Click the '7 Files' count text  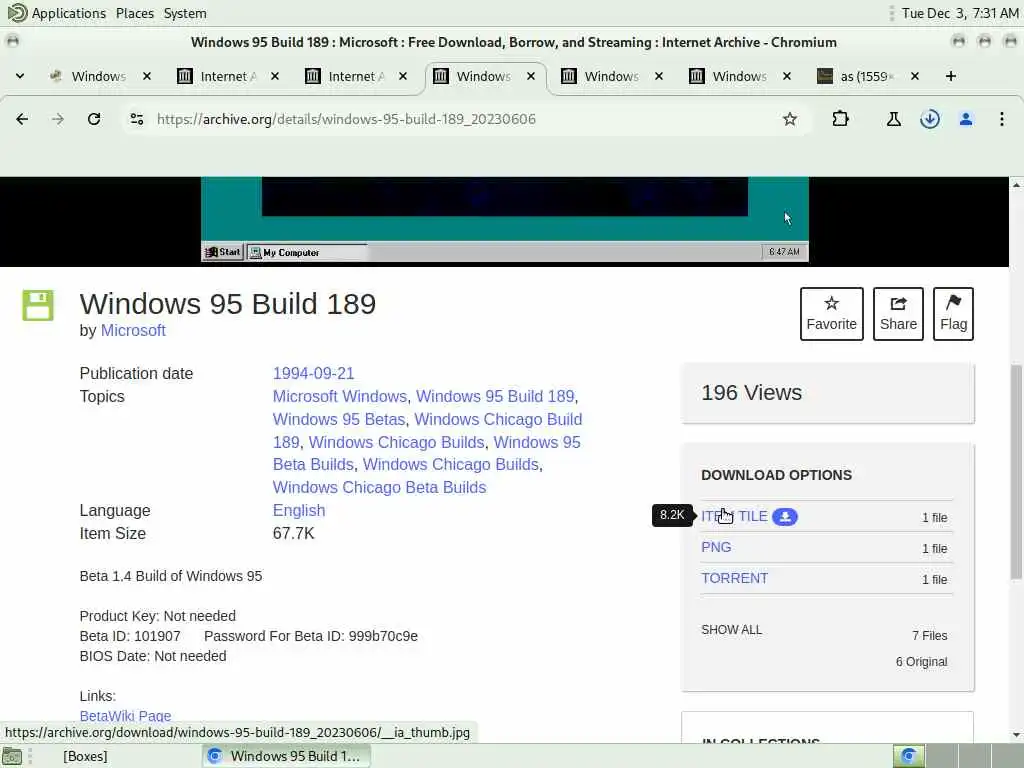pyautogui.click(x=929, y=635)
